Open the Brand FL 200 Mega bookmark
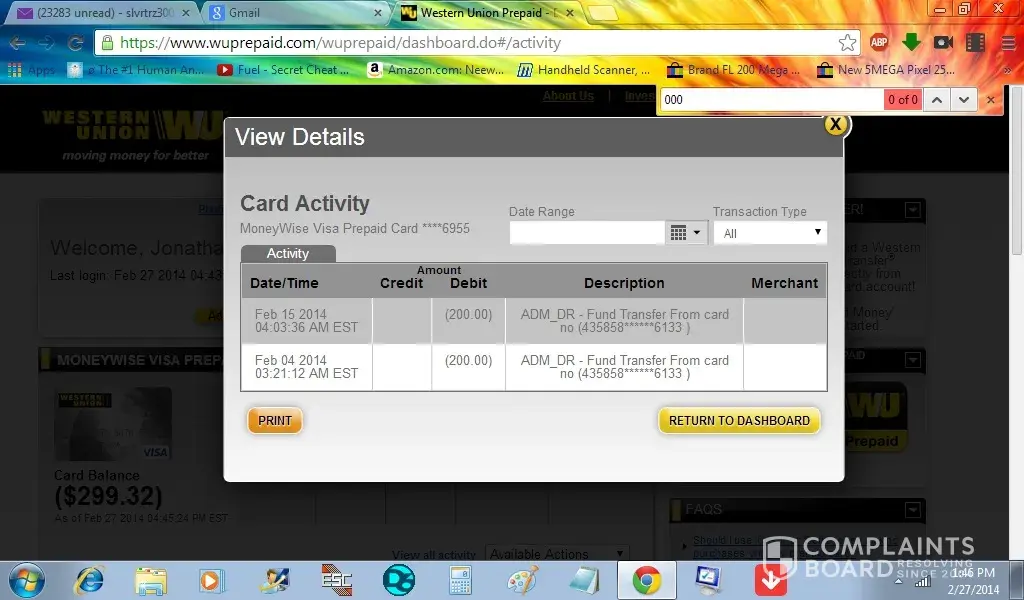This screenshot has width=1024, height=600. tap(733, 70)
